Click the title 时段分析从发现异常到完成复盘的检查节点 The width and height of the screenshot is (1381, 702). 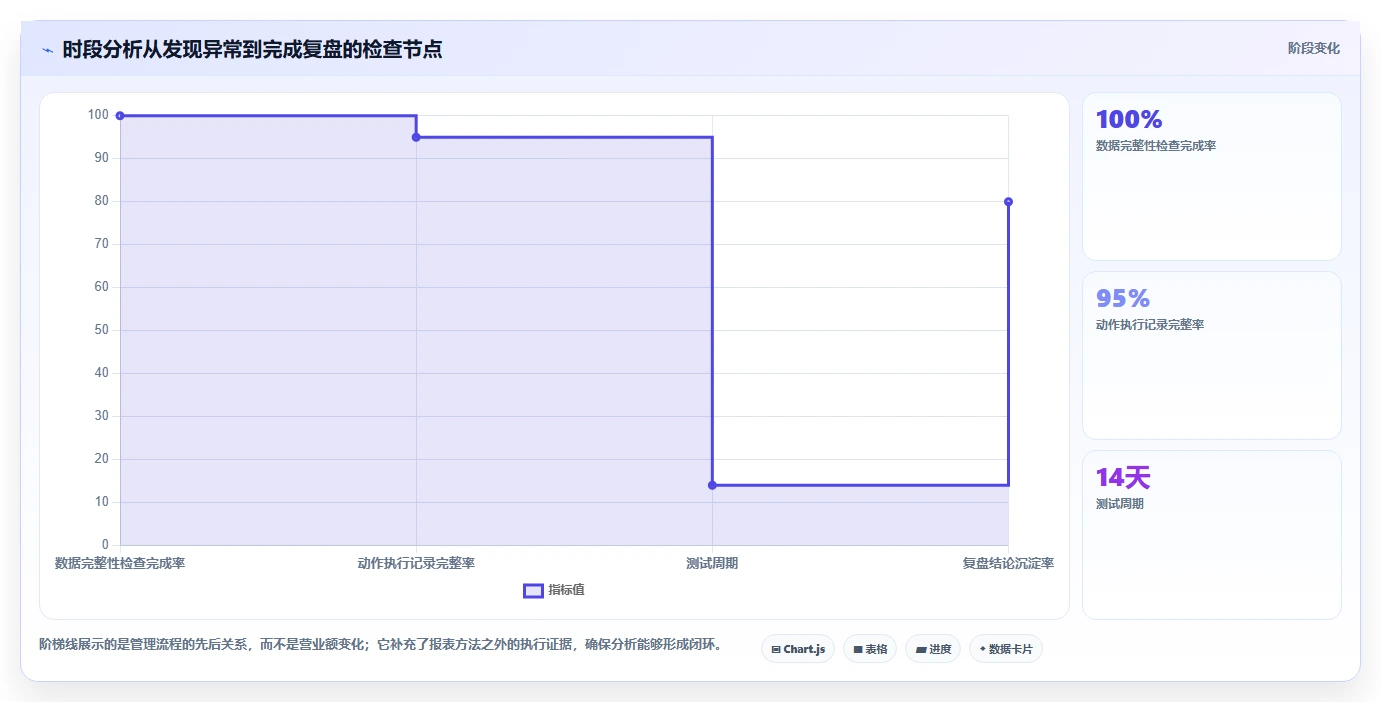point(252,49)
